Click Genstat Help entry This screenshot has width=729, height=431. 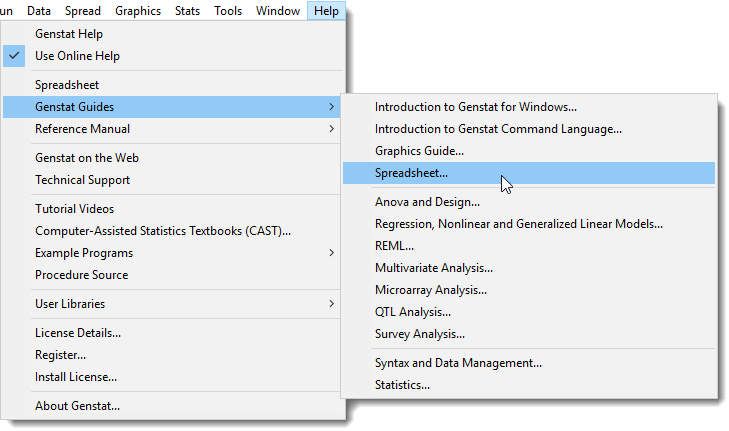coord(174,34)
